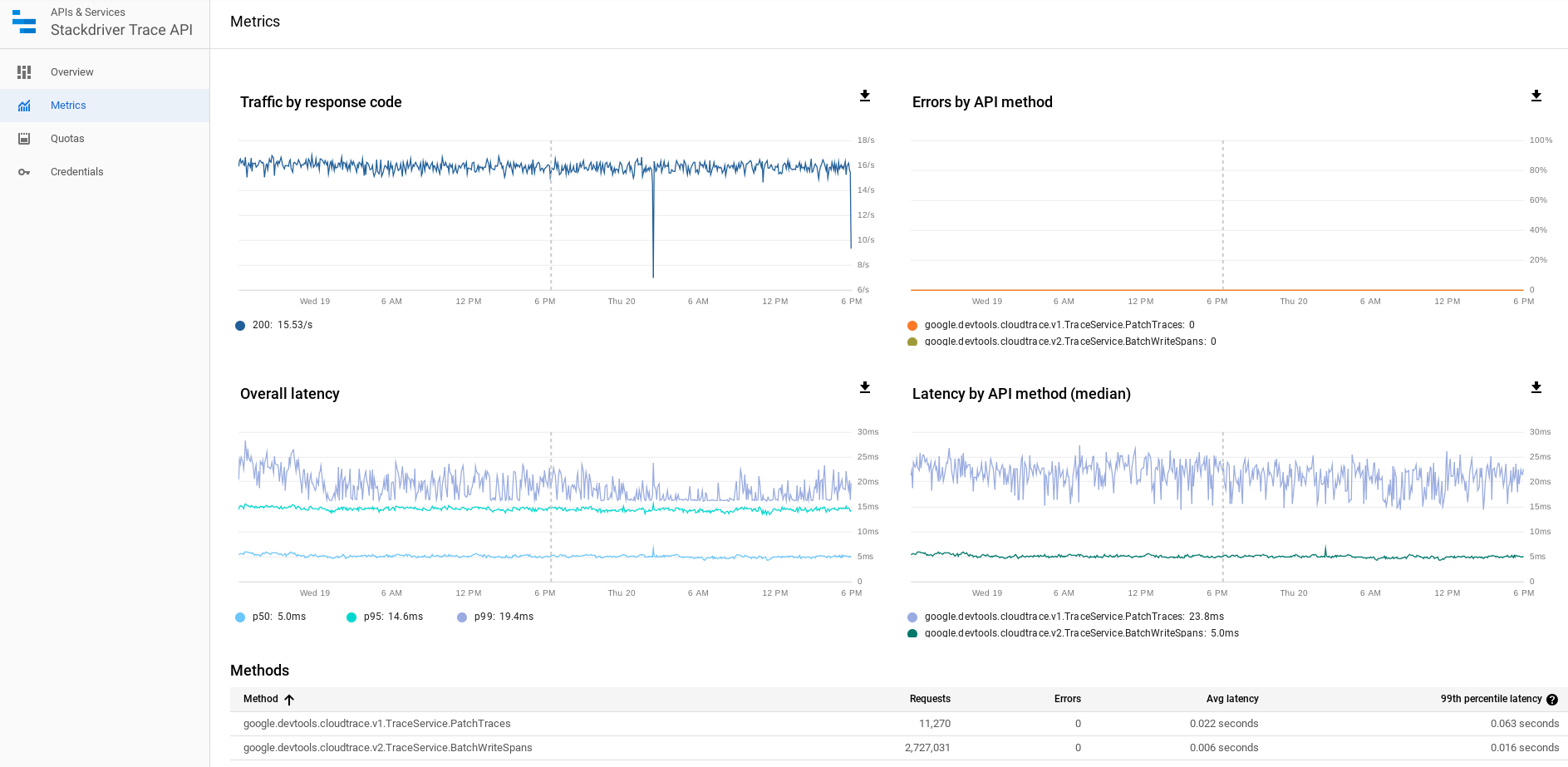
Task: Click the 0.006 seconds avg latency value
Action: (x=1224, y=748)
